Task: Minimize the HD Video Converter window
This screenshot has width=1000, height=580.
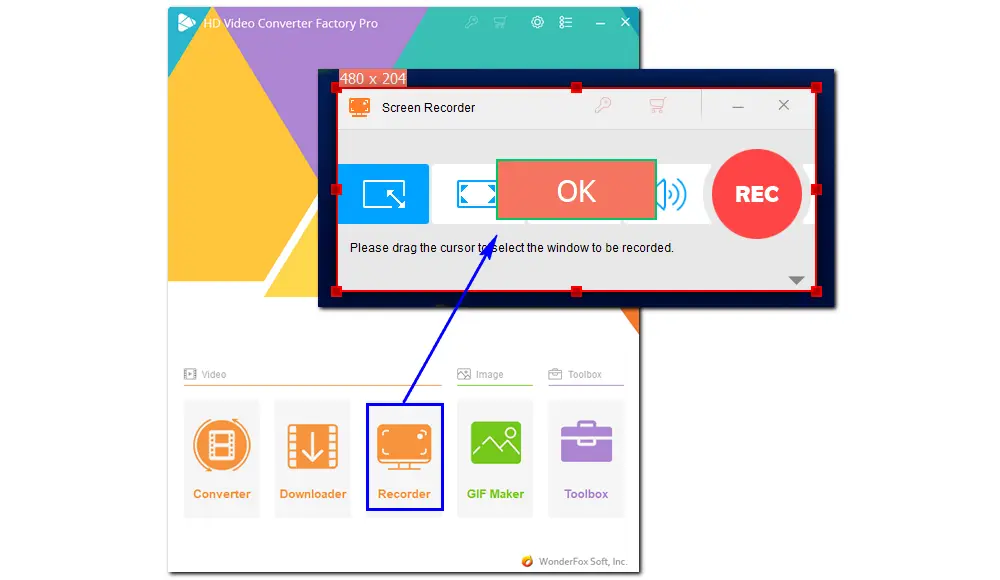Action: pos(600,23)
